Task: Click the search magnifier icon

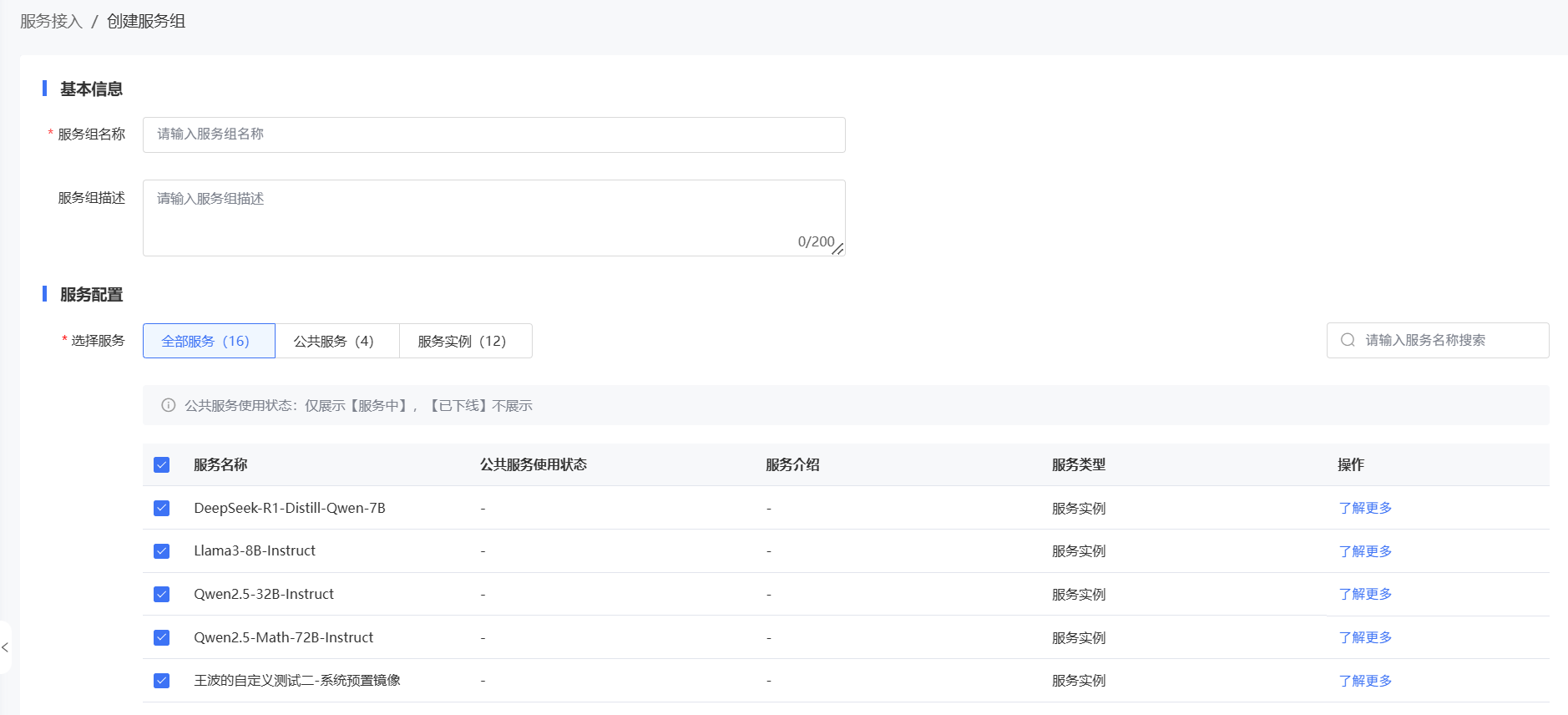Action: tap(1348, 340)
